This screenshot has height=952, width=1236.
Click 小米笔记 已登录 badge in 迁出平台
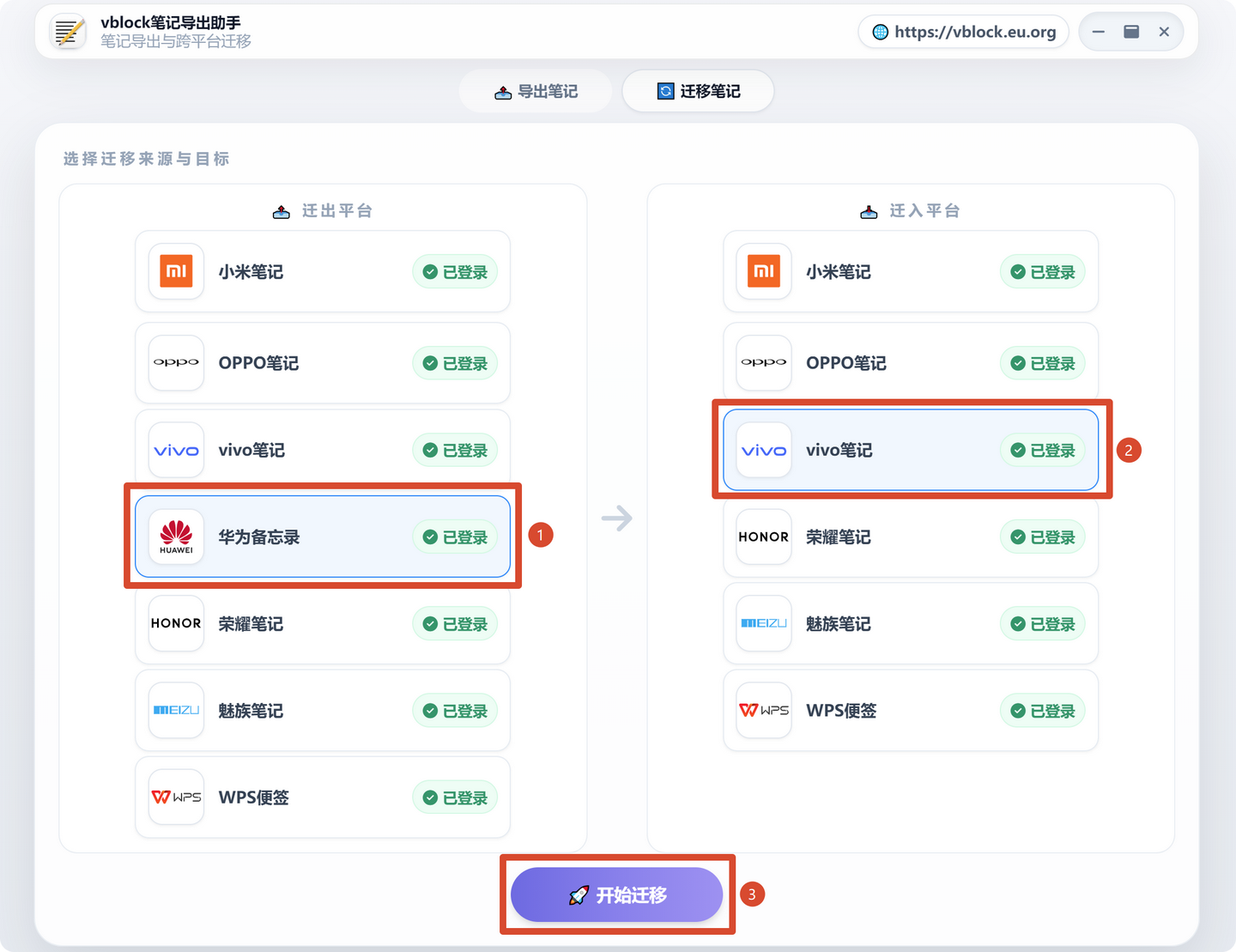click(x=455, y=272)
